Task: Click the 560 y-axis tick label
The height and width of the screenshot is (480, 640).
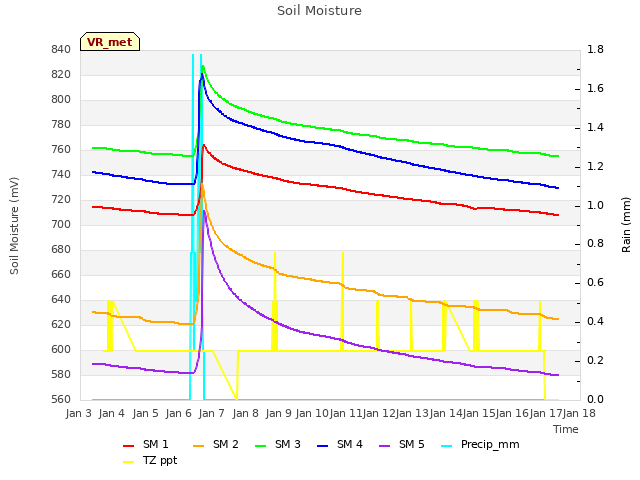Action: pos(61,399)
